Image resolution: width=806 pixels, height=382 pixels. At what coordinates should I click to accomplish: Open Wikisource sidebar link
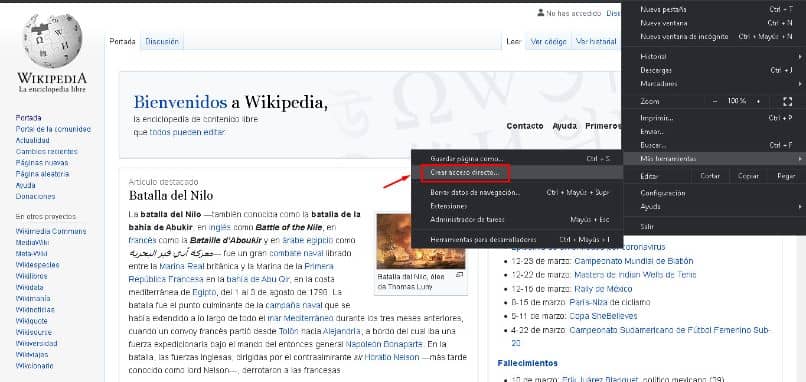tap(33, 332)
